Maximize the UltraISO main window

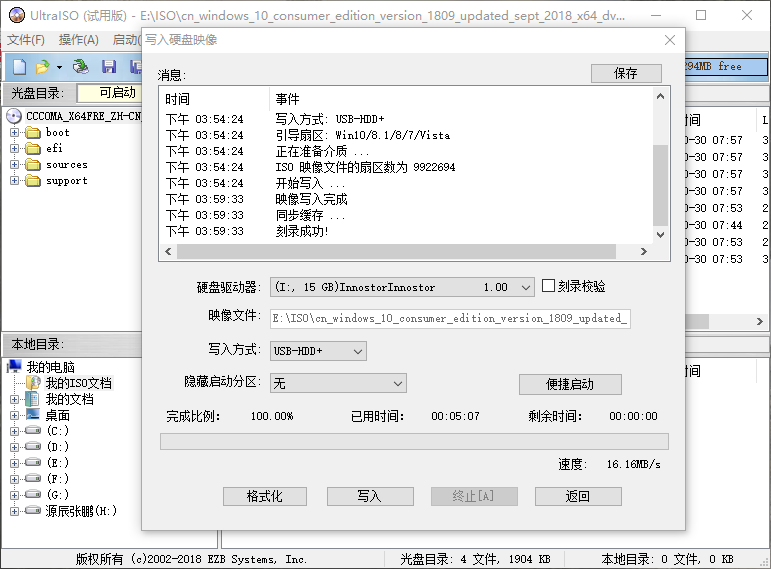[x=701, y=15]
